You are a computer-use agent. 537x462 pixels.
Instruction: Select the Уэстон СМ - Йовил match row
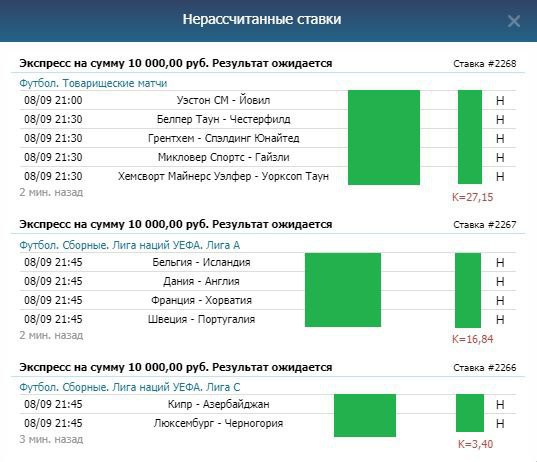pyautogui.click(x=267, y=100)
